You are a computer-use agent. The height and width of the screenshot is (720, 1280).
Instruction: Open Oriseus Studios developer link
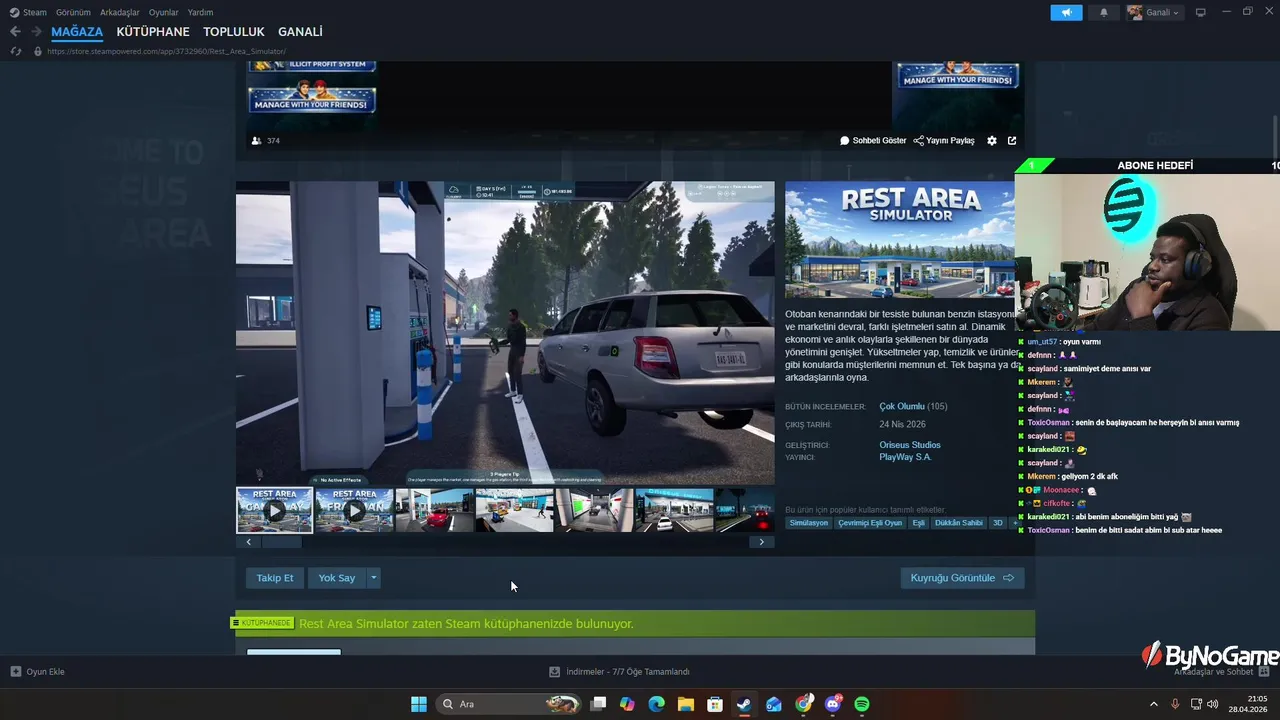(910, 445)
